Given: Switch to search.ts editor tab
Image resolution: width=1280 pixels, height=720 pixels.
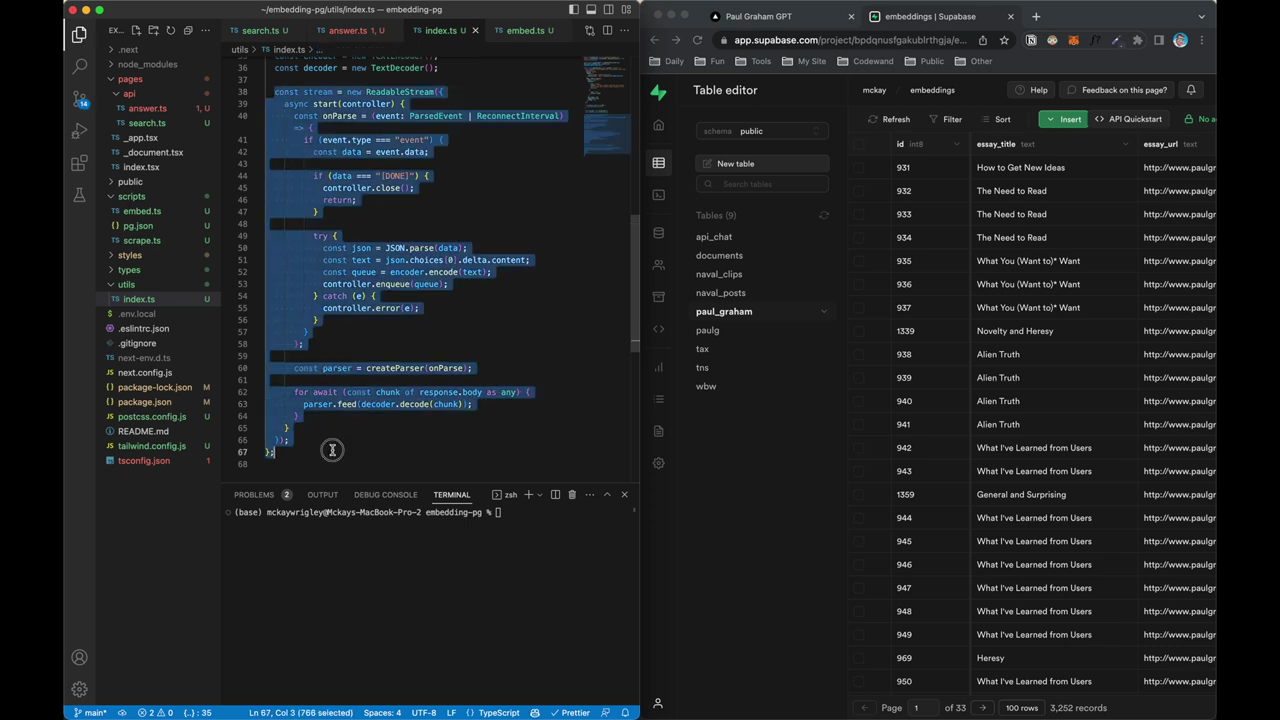Looking at the screenshot, I should (x=259, y=31).
